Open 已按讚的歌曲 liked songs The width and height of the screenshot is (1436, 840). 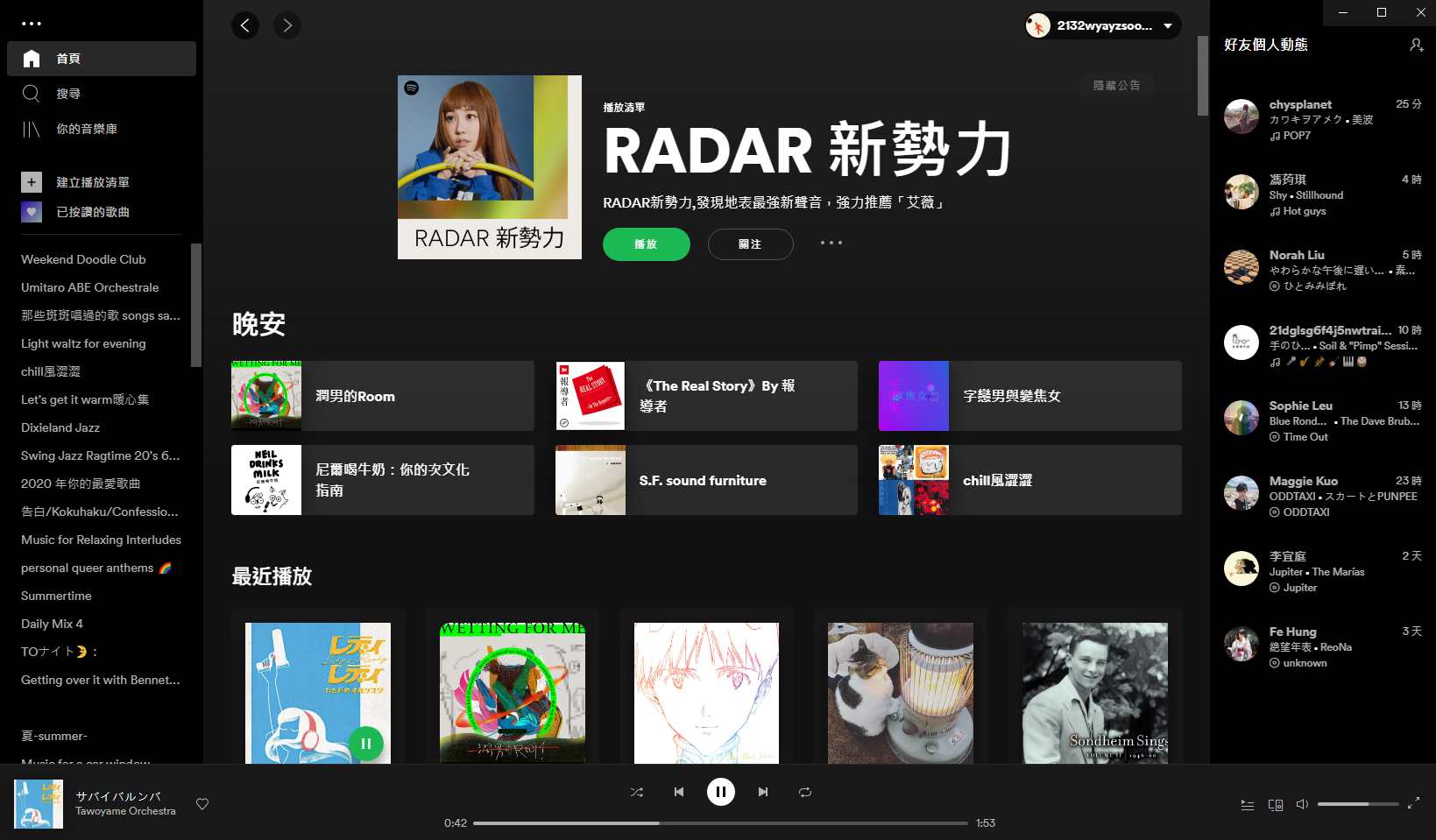[x=93, y=212]
